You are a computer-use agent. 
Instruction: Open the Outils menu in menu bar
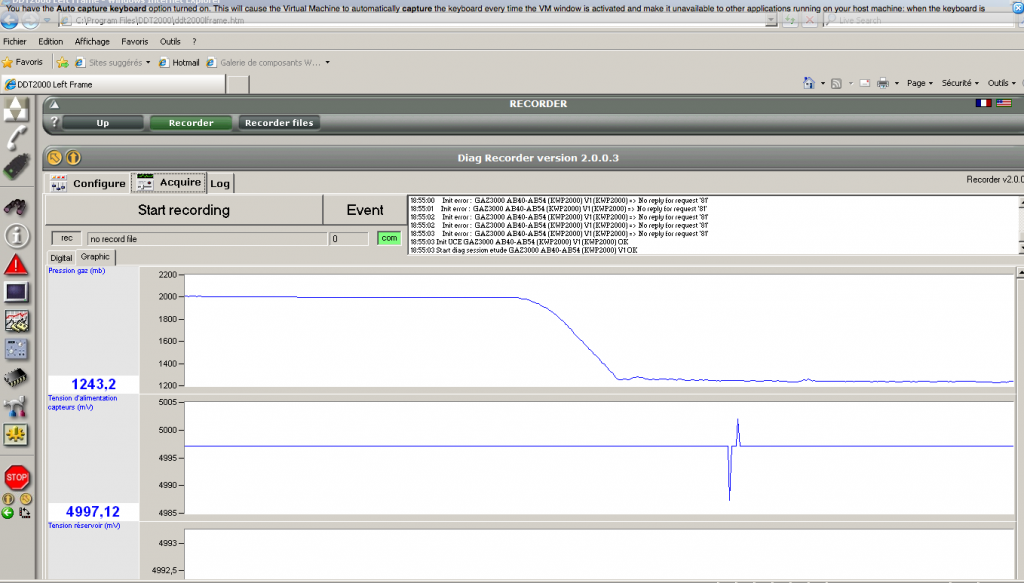pos(170,41)
